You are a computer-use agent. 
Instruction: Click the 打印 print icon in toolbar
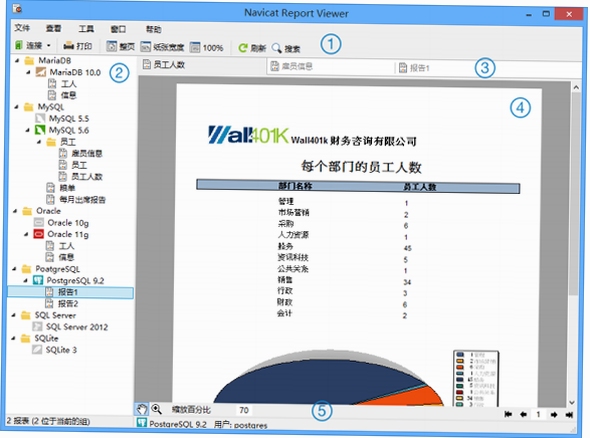tap(68, 46)
